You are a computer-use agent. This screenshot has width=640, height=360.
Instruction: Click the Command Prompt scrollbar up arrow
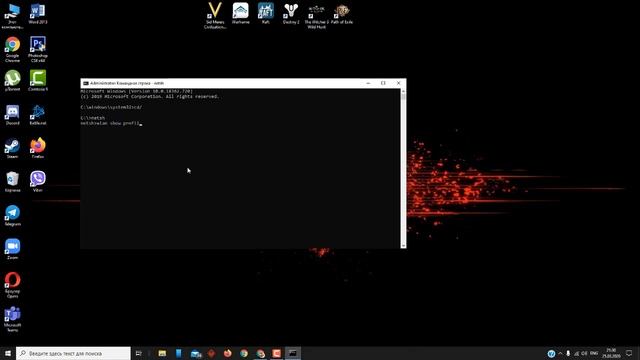click(403, 91)
